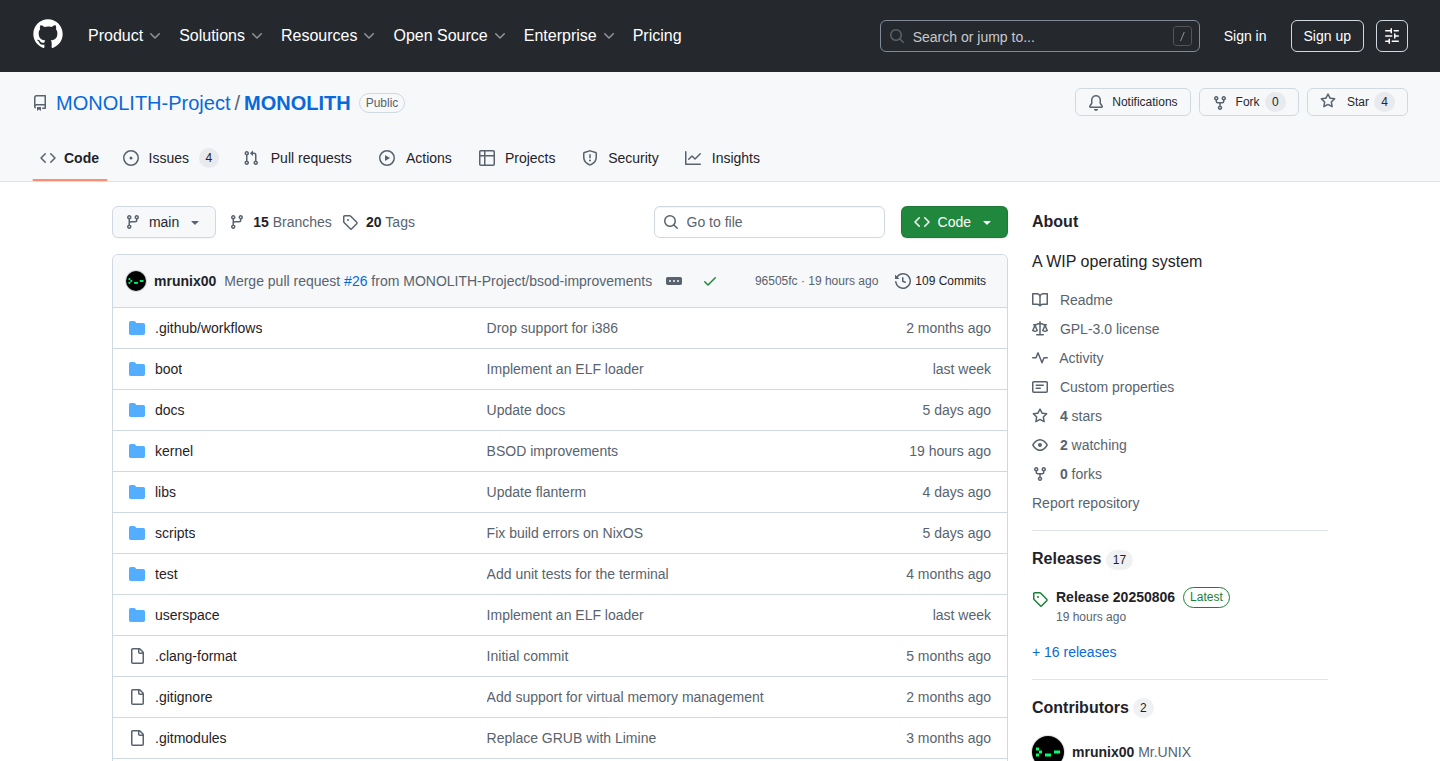The image size is (1440, 761).
Task: Click the mrunix00 avatar in latest commit
Action: pos(136,281)
